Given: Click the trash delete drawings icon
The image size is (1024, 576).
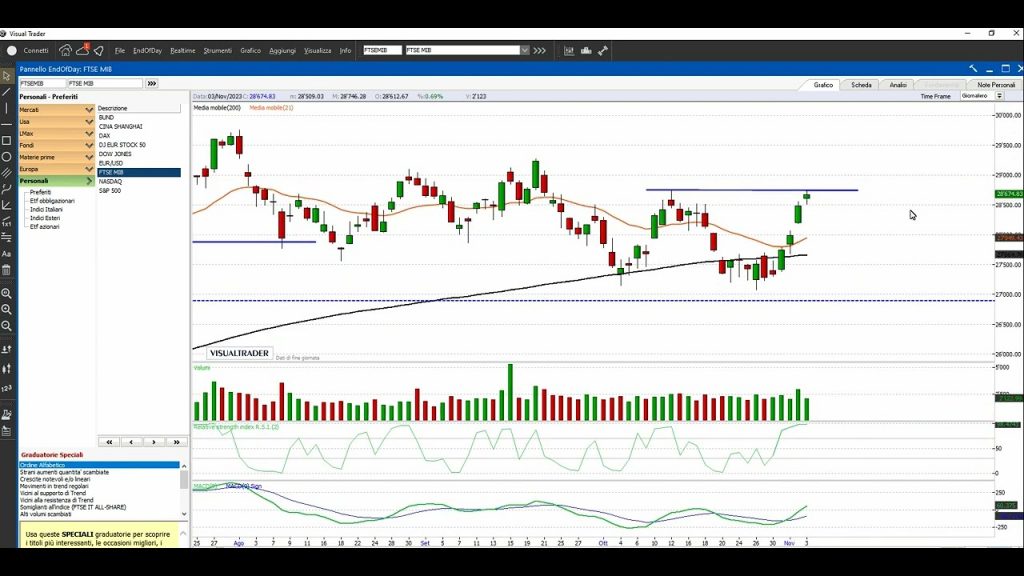Looking at the screenshot, I should pyautogui.click(x=6, y=270).
